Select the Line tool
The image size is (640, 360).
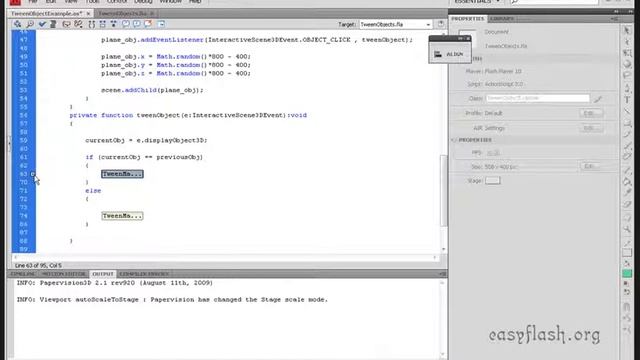[627, 111]
